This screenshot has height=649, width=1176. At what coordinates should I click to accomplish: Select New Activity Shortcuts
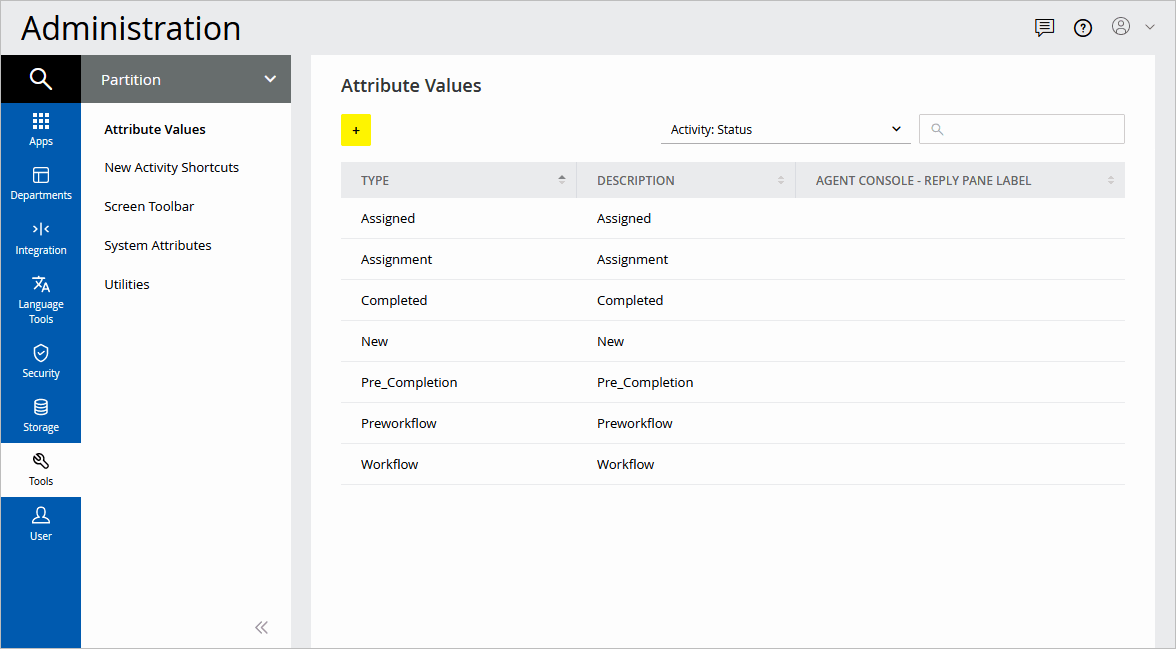(x=171, y=167)
